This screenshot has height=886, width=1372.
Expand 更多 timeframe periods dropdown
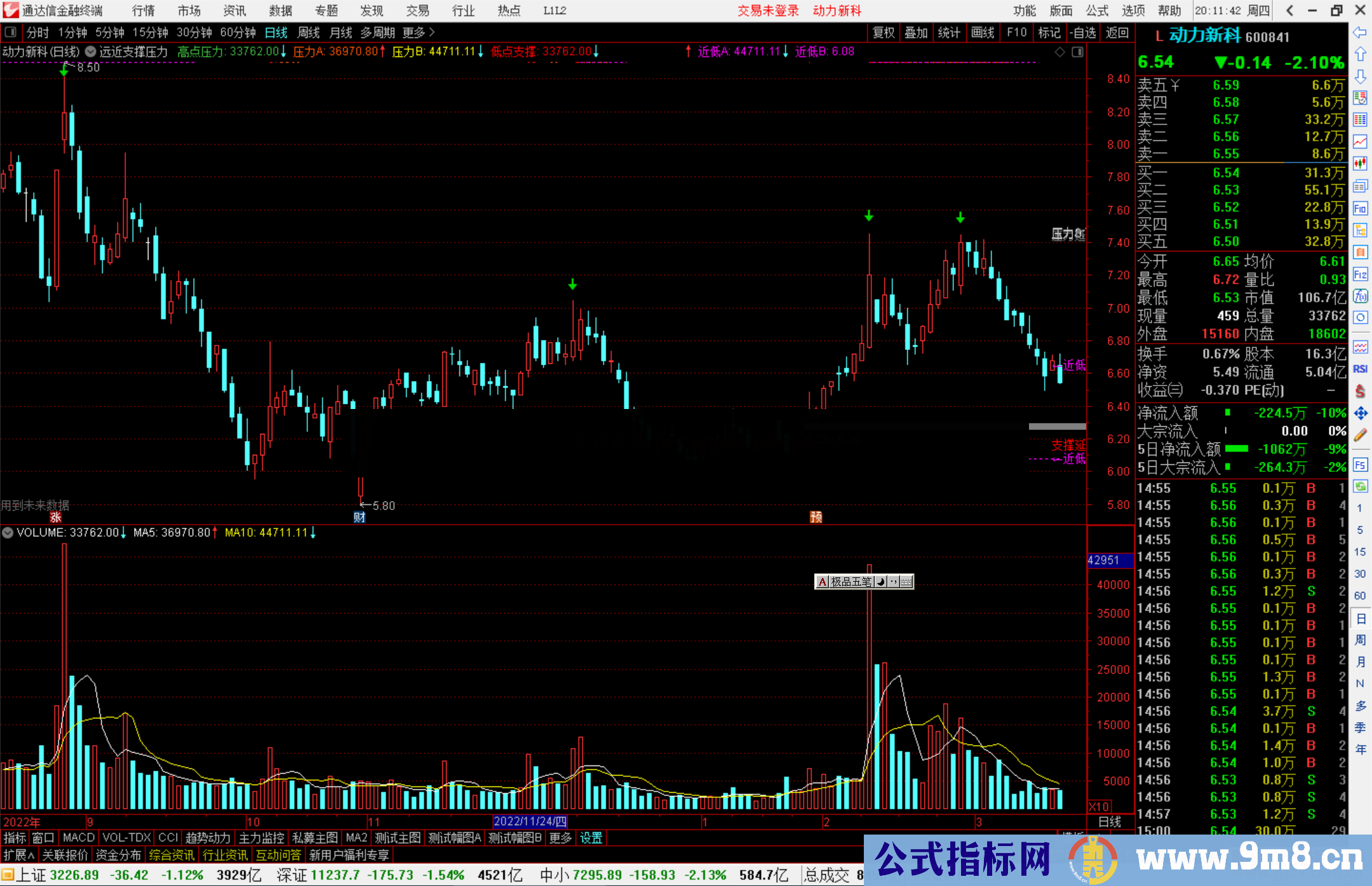click(419, 32)
